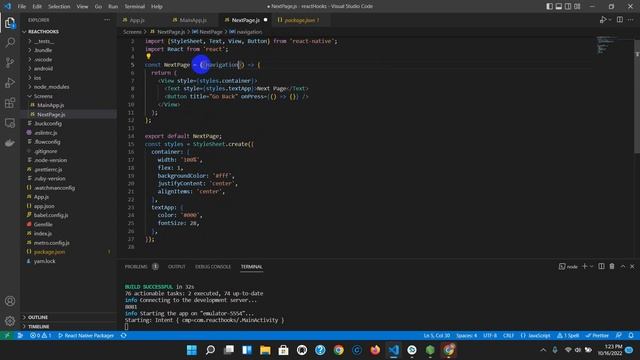Open the Search view in activity bar

click(10, 42)
